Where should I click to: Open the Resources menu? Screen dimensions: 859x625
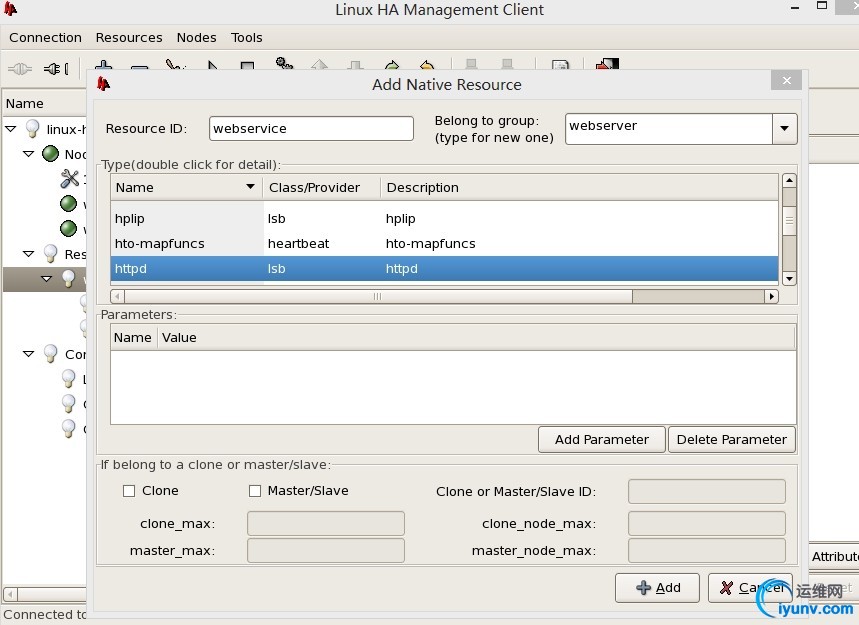point(129,37)
